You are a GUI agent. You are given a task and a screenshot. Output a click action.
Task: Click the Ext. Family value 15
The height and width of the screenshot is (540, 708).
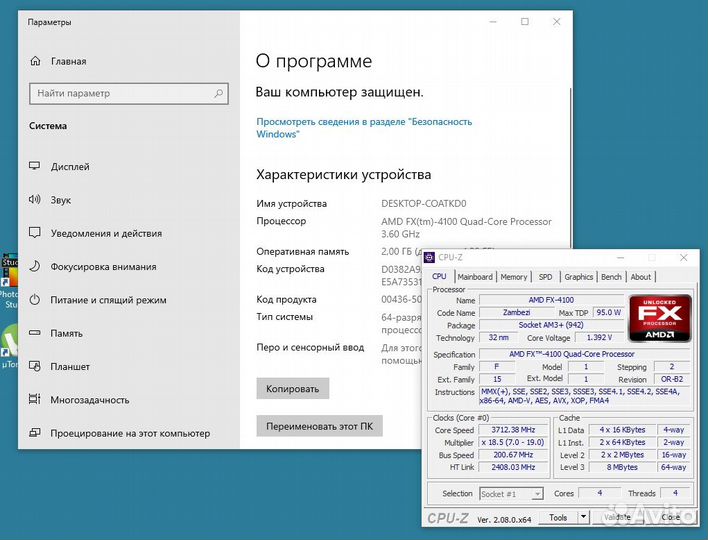tap(497, 379)
